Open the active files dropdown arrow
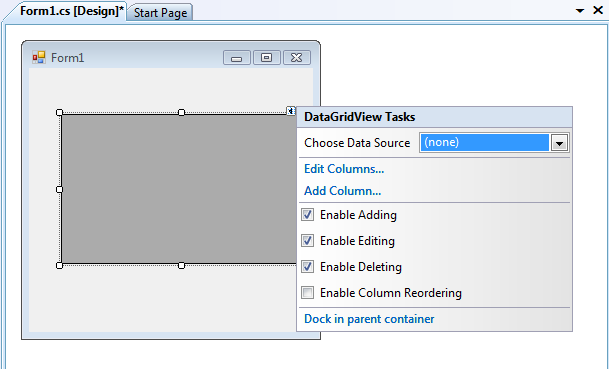The image size is (609, 369). pos(580,11)
